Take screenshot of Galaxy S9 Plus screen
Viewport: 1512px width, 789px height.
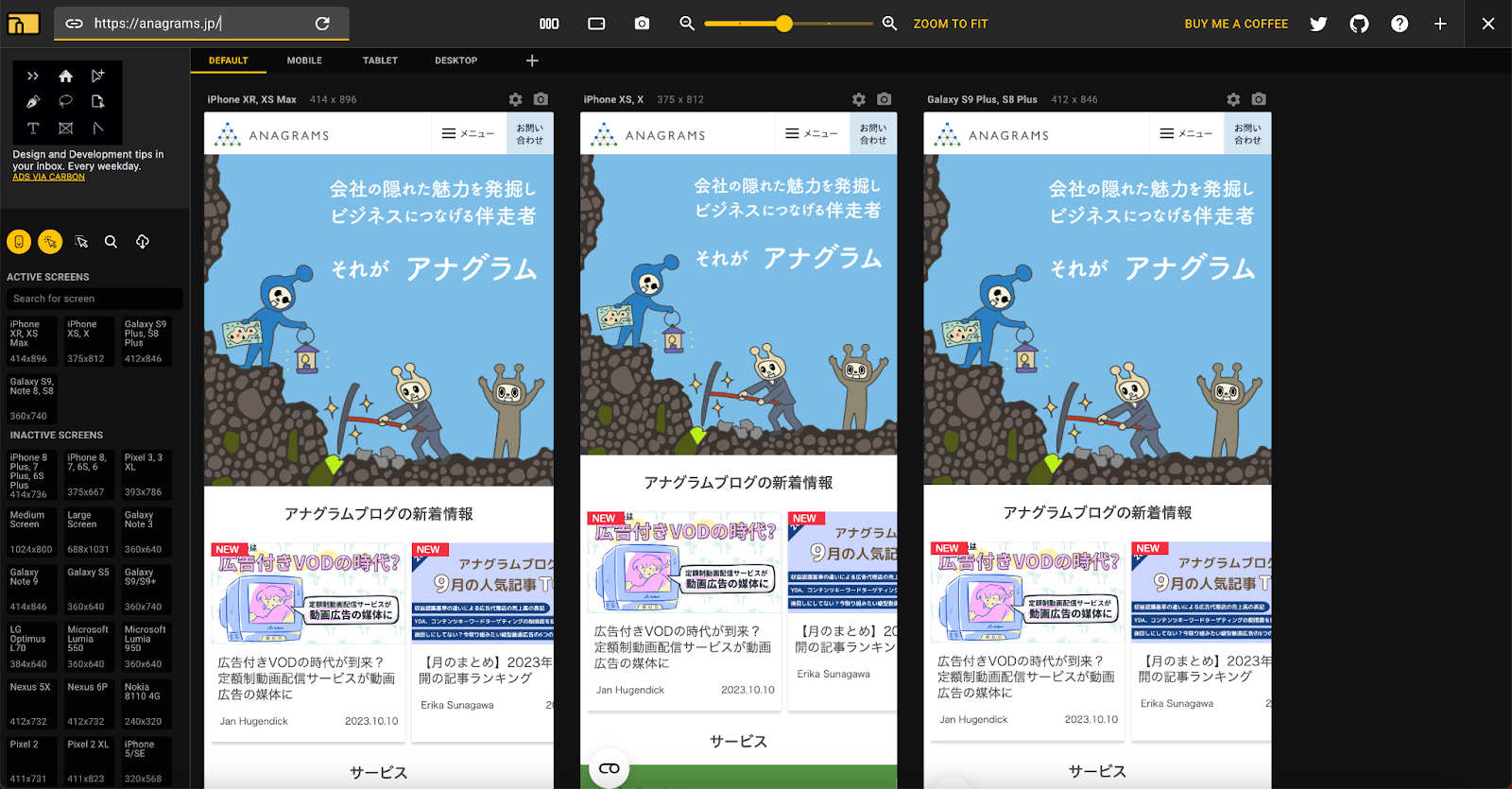point(1259,99)
